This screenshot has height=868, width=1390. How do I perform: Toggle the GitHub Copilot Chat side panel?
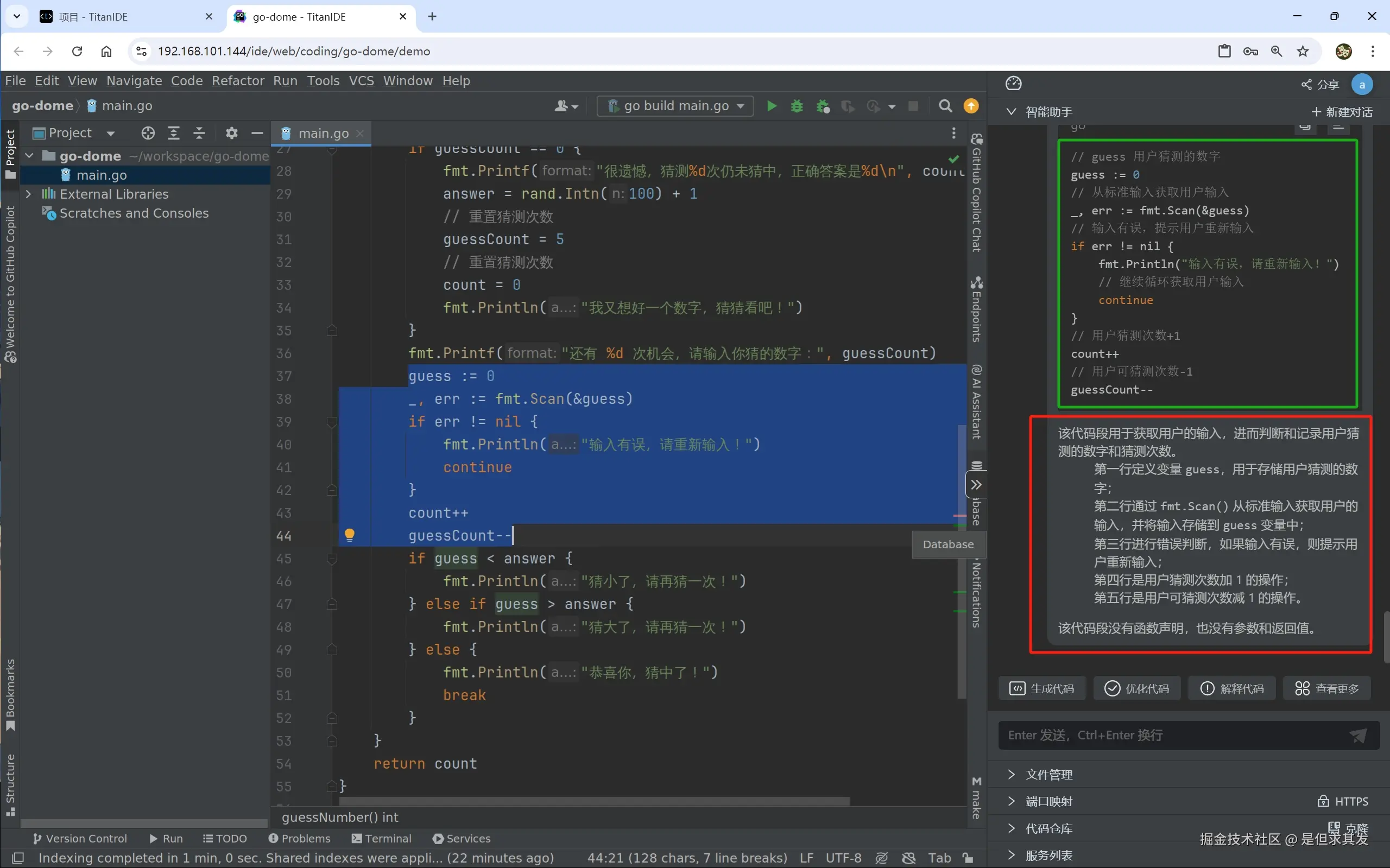point(977,193)
